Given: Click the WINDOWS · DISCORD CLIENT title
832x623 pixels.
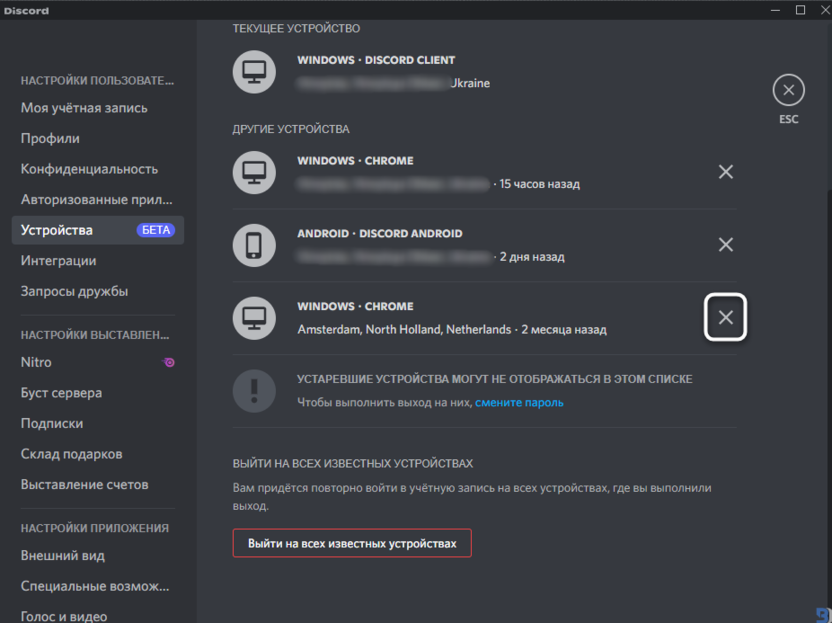Looking at the screenshot, I should point(376,60).
